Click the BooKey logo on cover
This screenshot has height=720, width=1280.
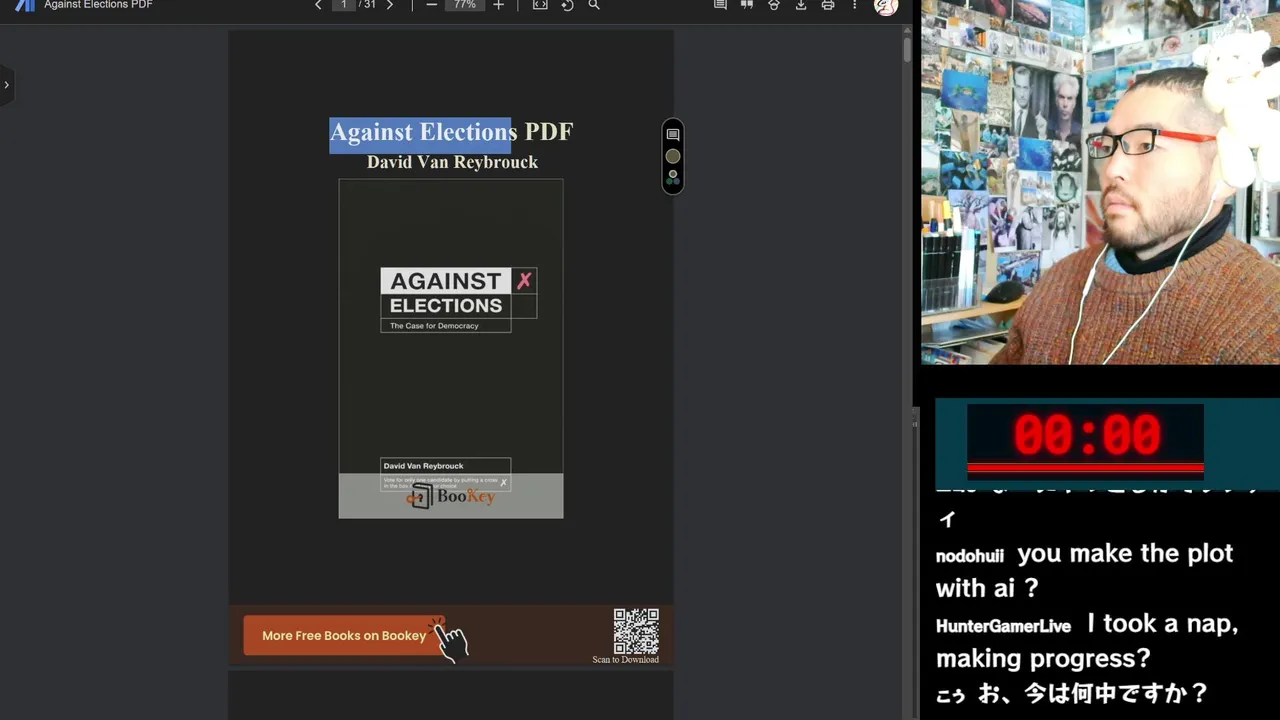coord(451,496)
